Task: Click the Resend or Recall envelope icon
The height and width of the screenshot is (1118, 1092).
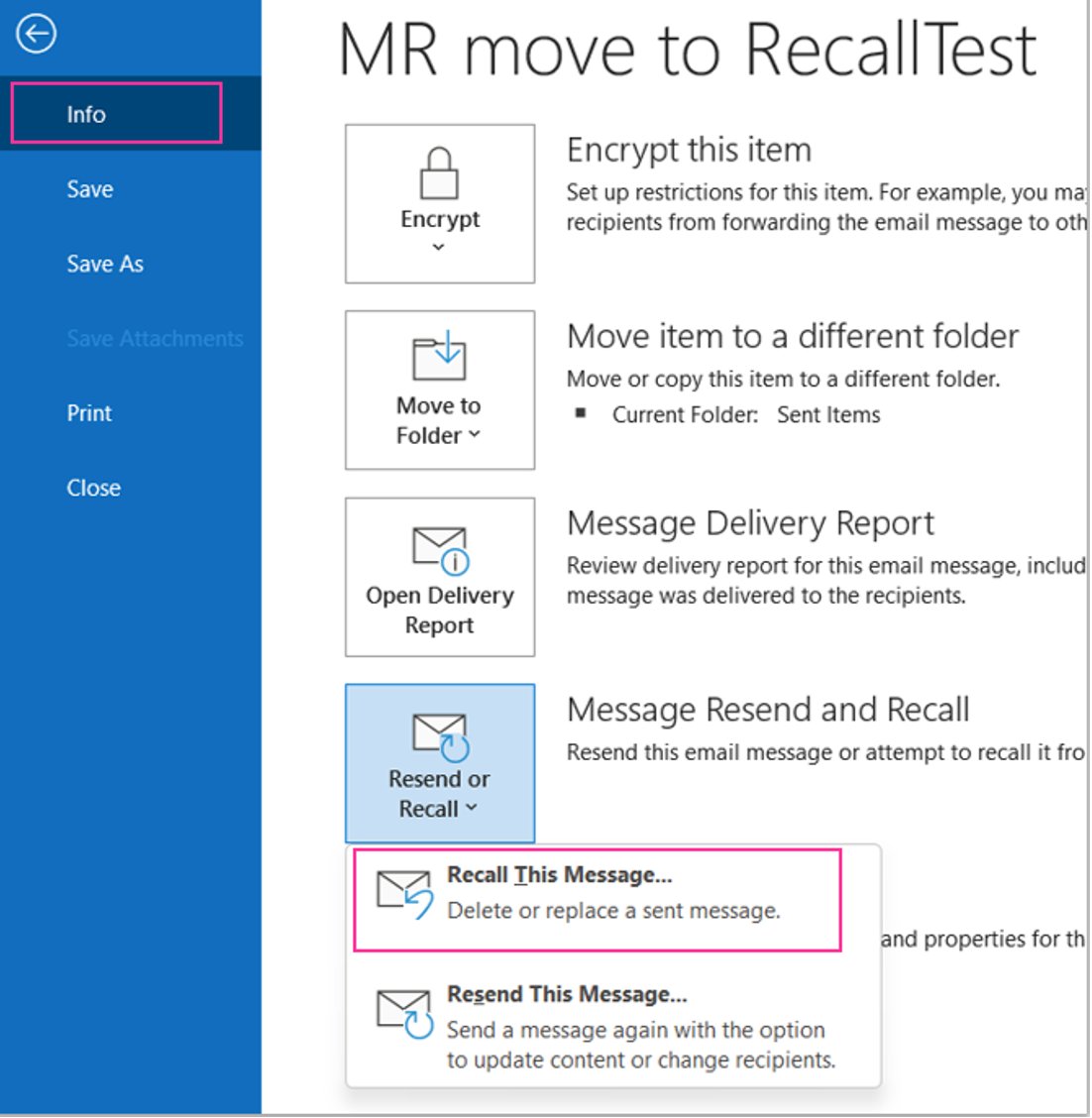Action: [x=439, y=733]
